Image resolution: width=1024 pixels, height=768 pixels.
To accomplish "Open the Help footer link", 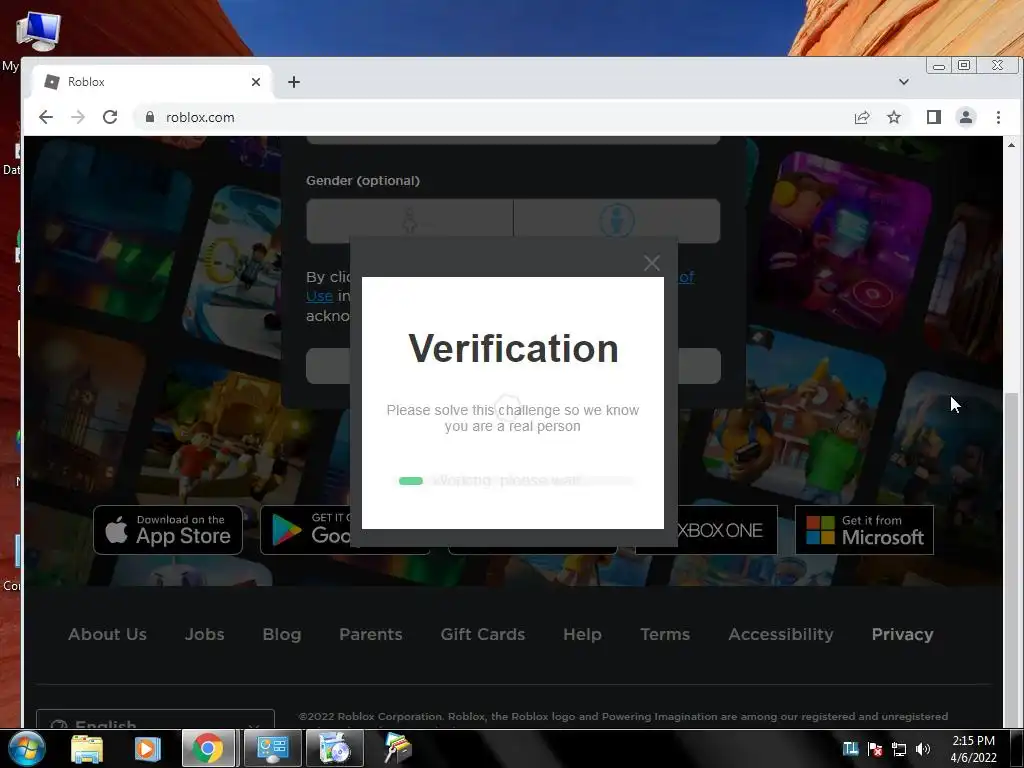I will (x=583, y=634).
